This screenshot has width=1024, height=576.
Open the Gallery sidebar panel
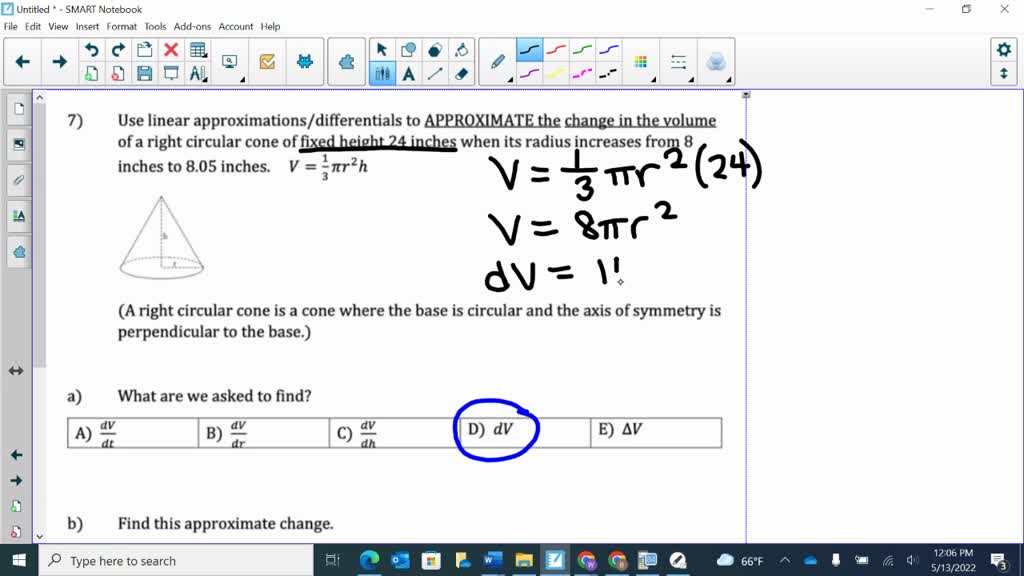tap(16, 143)
